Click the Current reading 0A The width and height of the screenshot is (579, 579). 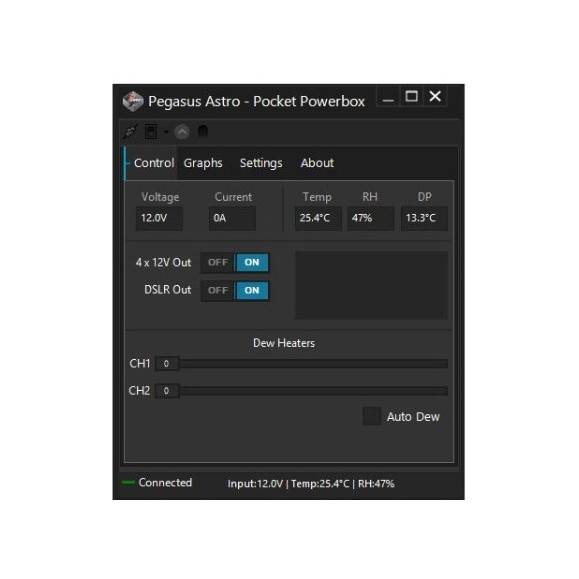pos(232,218)
